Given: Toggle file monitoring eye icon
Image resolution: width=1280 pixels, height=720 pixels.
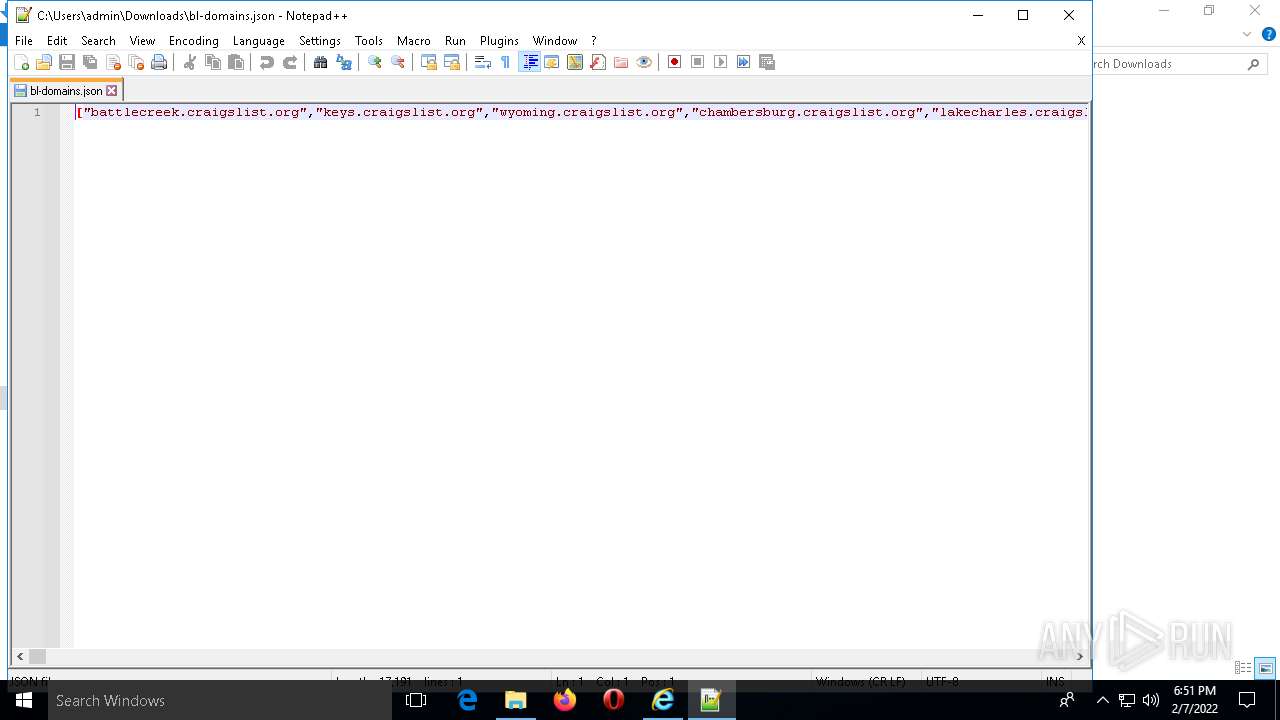Looking at the screenshot, I should [644, 62].
